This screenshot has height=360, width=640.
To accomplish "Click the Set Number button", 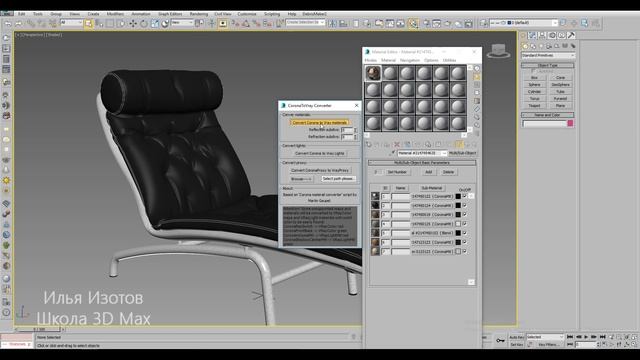I will coord(397,172).
